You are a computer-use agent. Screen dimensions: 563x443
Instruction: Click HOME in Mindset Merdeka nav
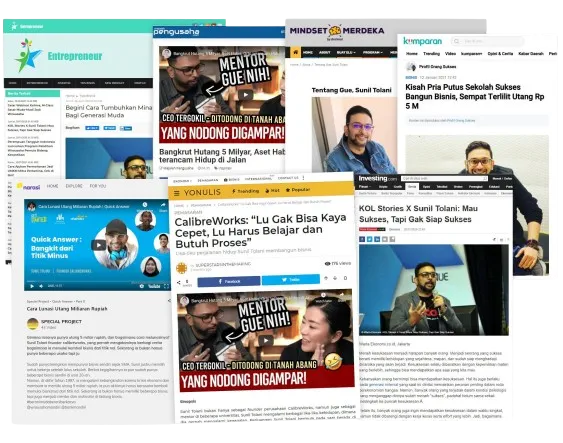(308, 52)
